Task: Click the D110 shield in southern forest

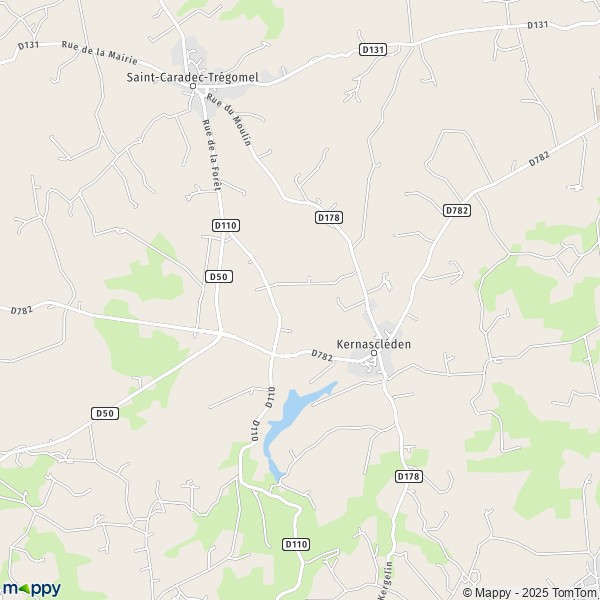Action: (x=296, y=545)
